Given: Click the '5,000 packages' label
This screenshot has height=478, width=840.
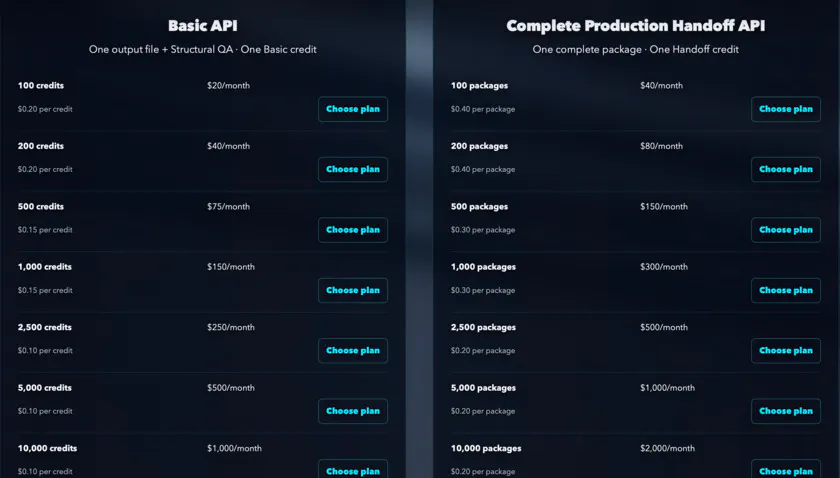Looking at the screenshot, I should tap(483, 388).
